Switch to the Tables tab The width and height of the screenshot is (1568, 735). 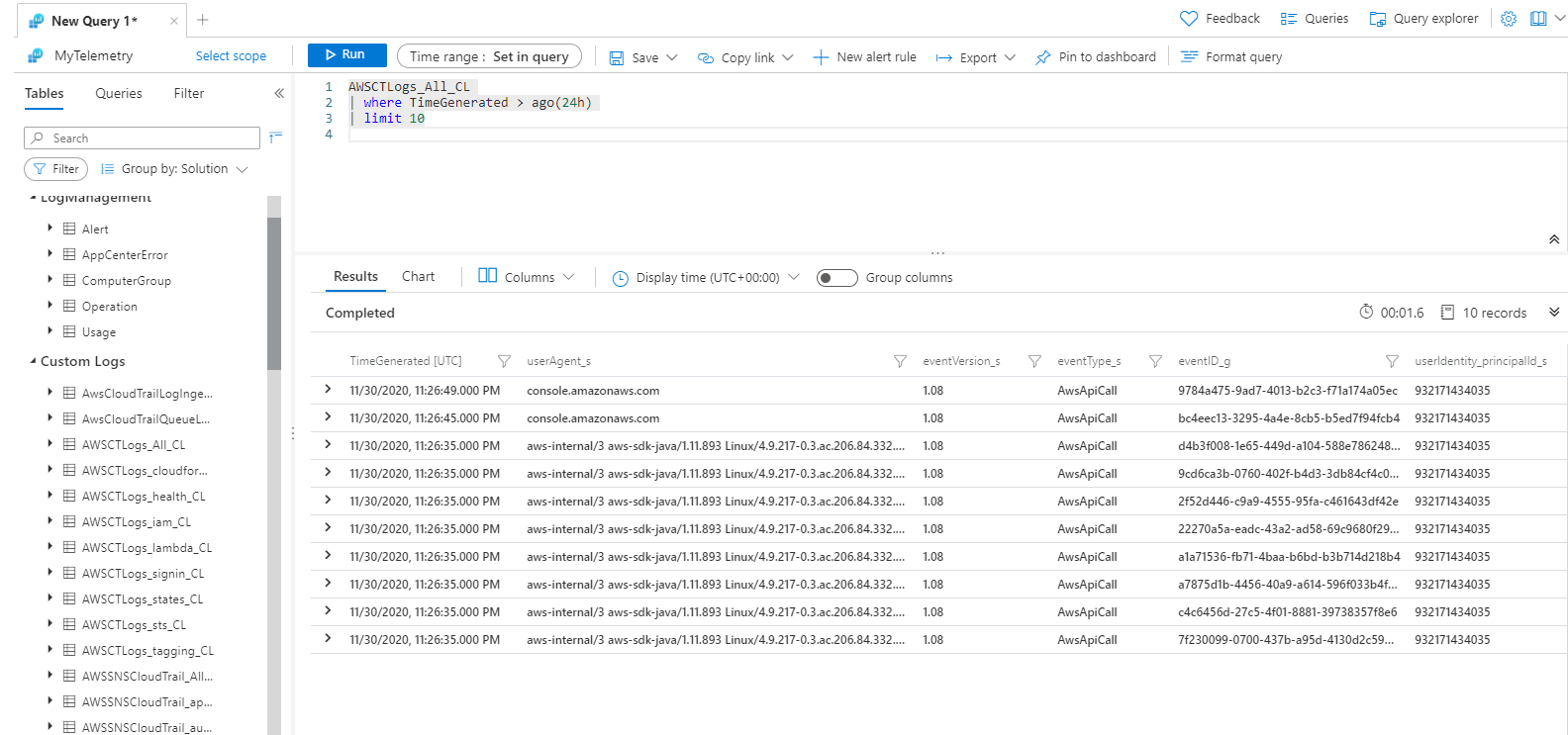click(45, 93)
